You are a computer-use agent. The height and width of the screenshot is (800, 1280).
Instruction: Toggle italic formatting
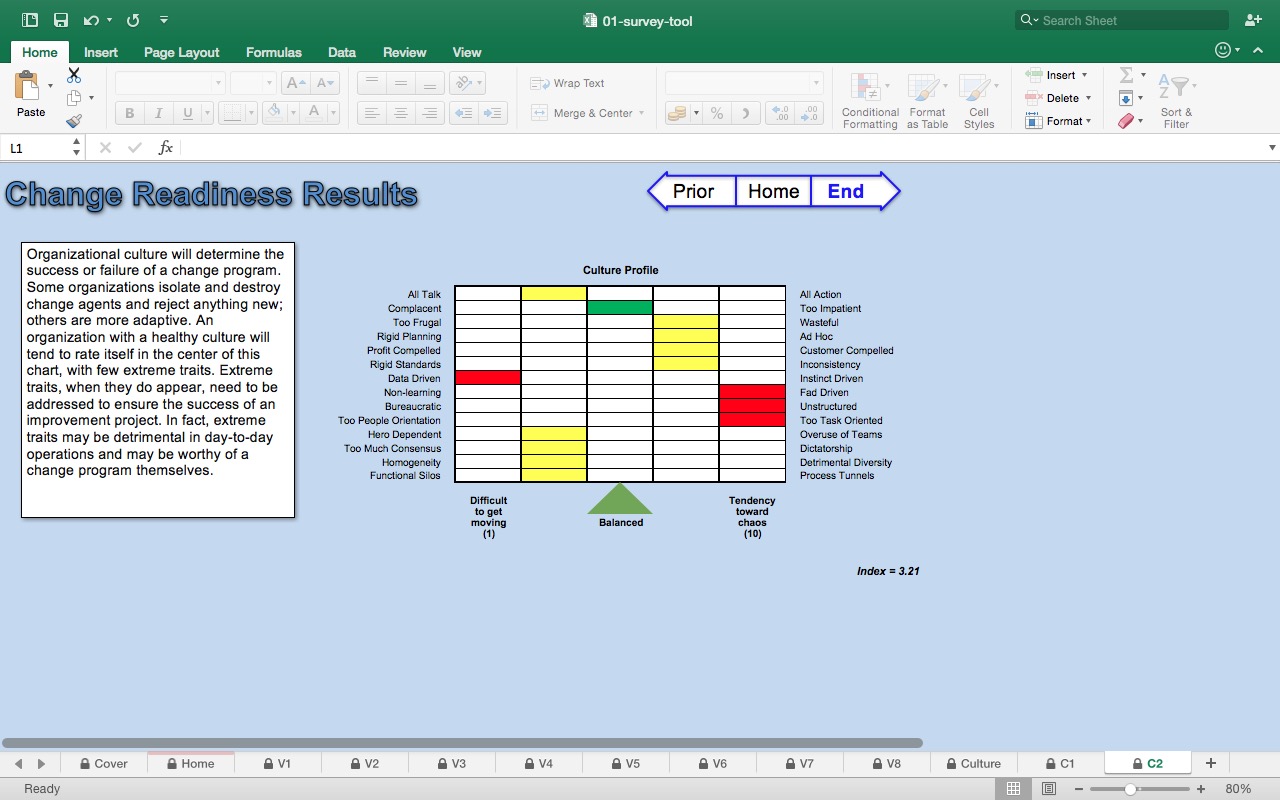(x=158, y=113)
